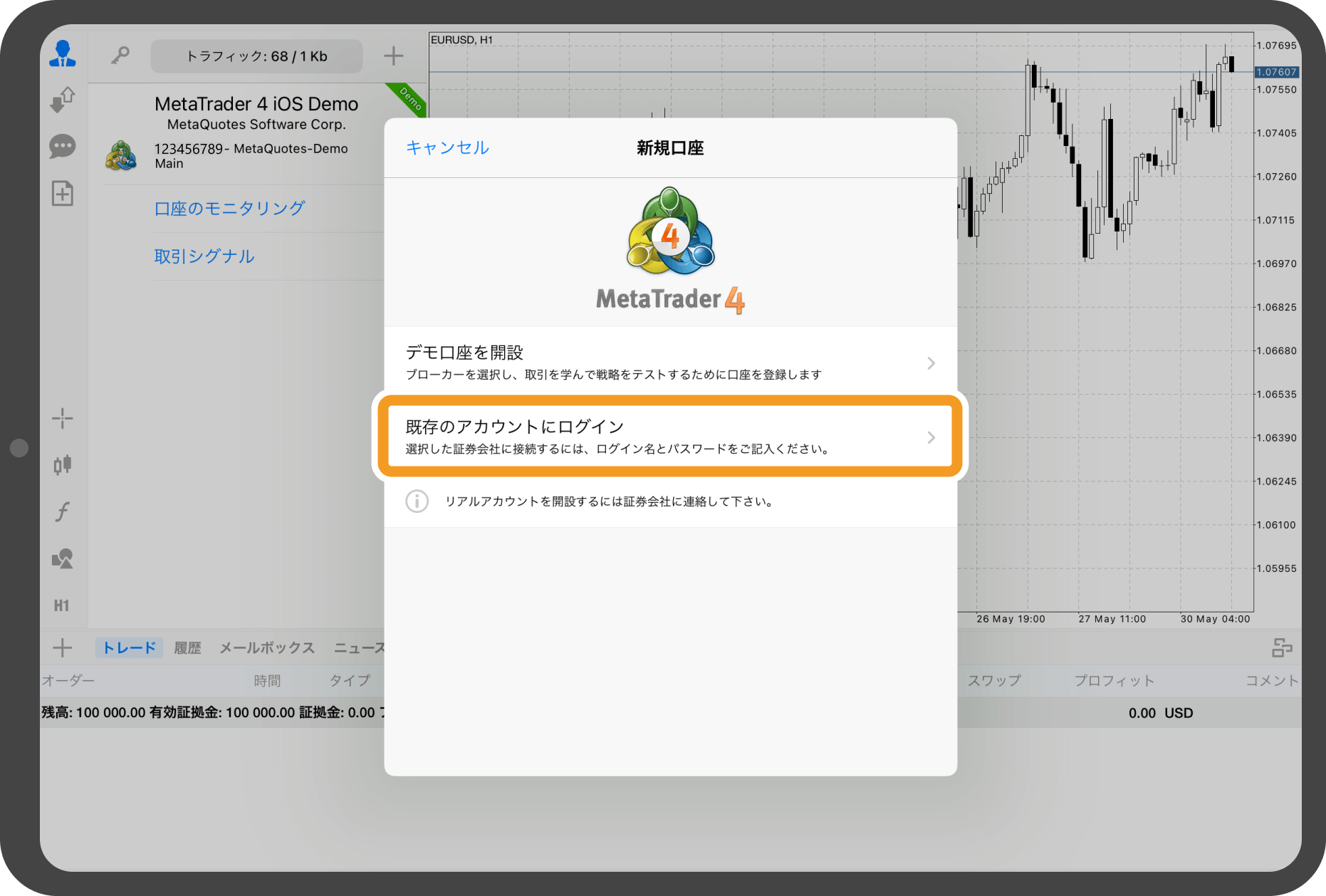Open the objects shapes icon
Screen dimensions: 1326x896
coord(63,558)
